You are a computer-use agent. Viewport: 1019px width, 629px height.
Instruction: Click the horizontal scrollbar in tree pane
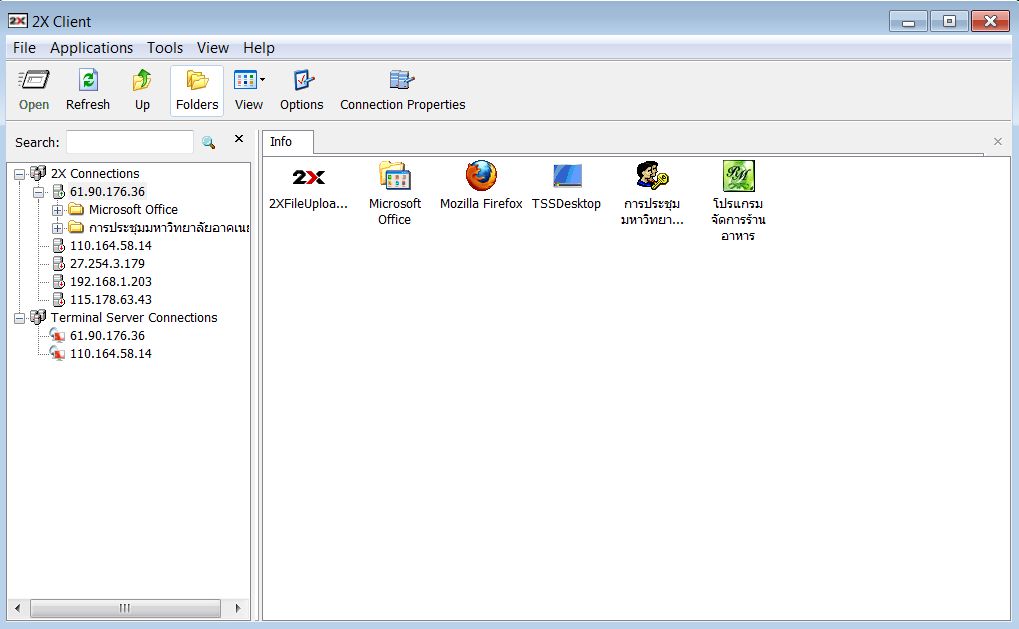(125, 608)
